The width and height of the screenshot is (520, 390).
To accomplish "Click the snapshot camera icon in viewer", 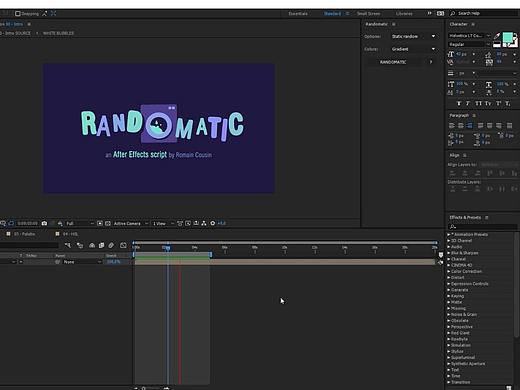I will (44, 223).
